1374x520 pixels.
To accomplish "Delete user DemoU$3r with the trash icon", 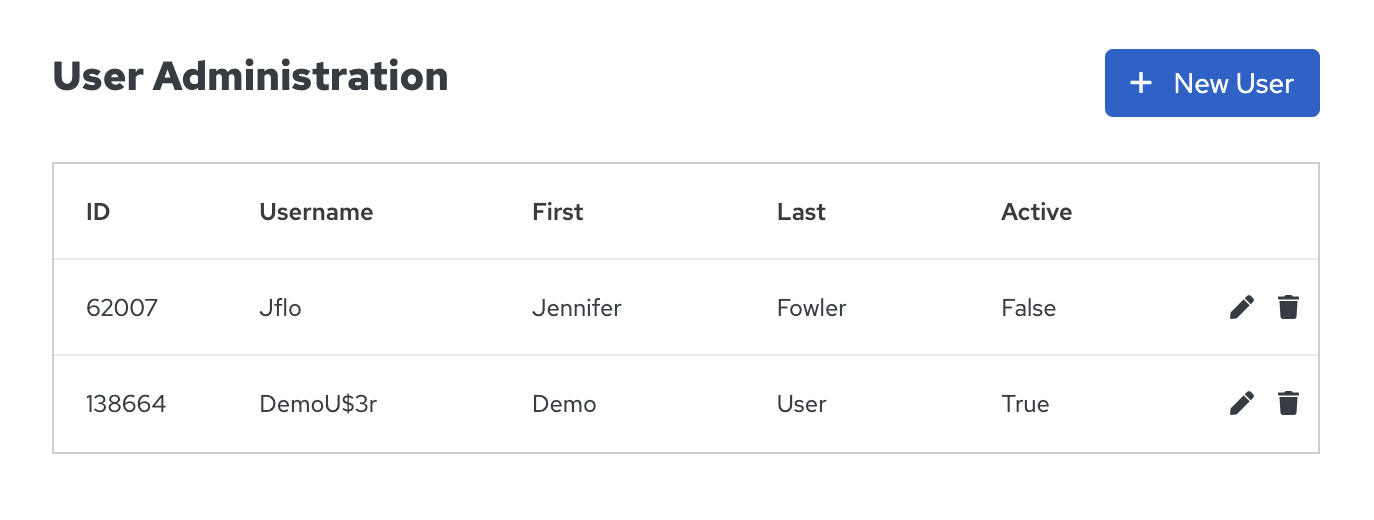I will click(1288, 403).
